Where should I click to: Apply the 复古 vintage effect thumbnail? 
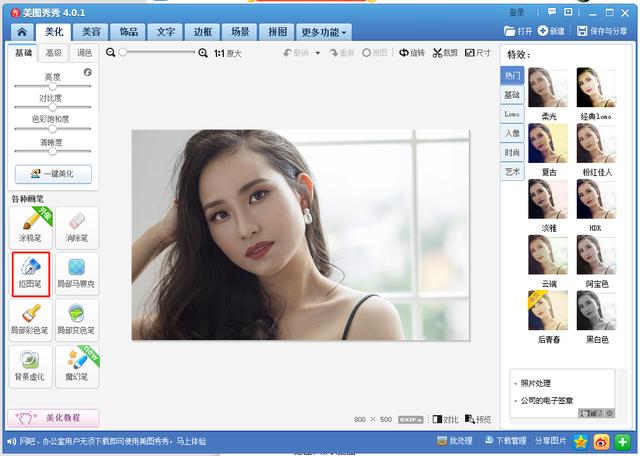pyautogui.click(x=548, y=144)
